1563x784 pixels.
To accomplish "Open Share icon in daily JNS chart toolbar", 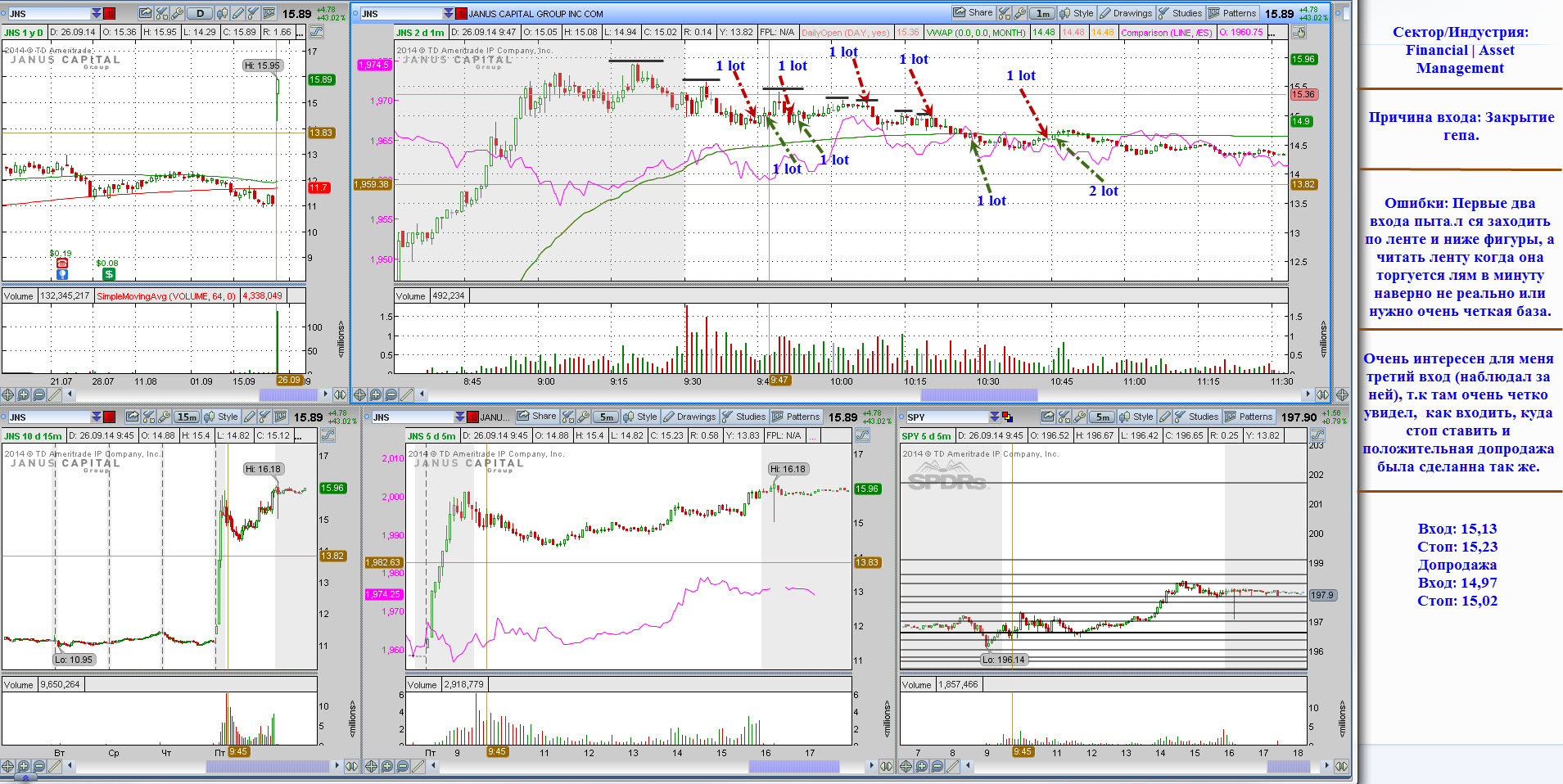I will [x=145, y=13].
